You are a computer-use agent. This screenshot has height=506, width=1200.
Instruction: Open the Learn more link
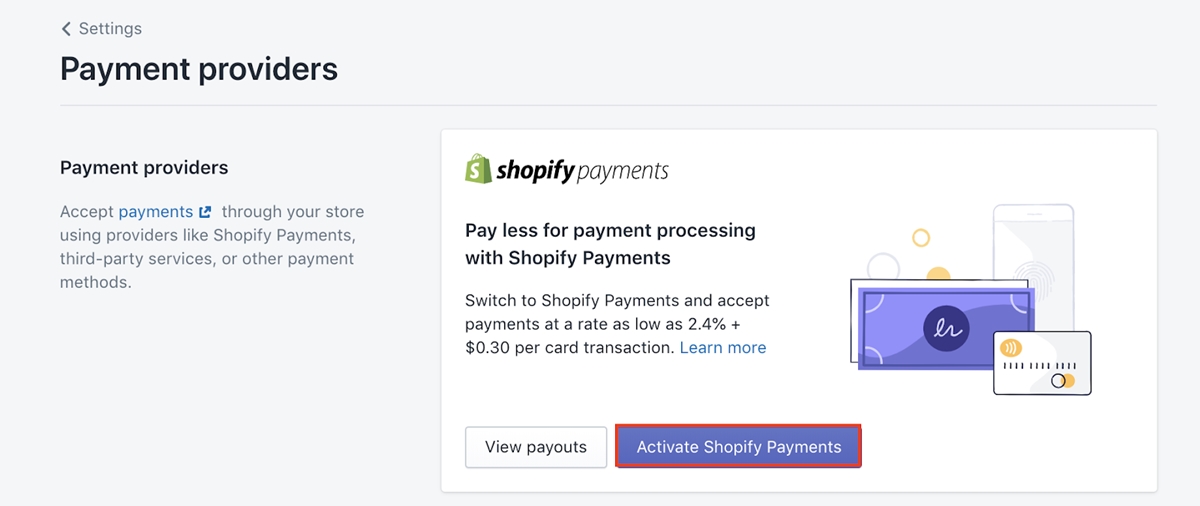pyautogui.click(x=723, y=348)
